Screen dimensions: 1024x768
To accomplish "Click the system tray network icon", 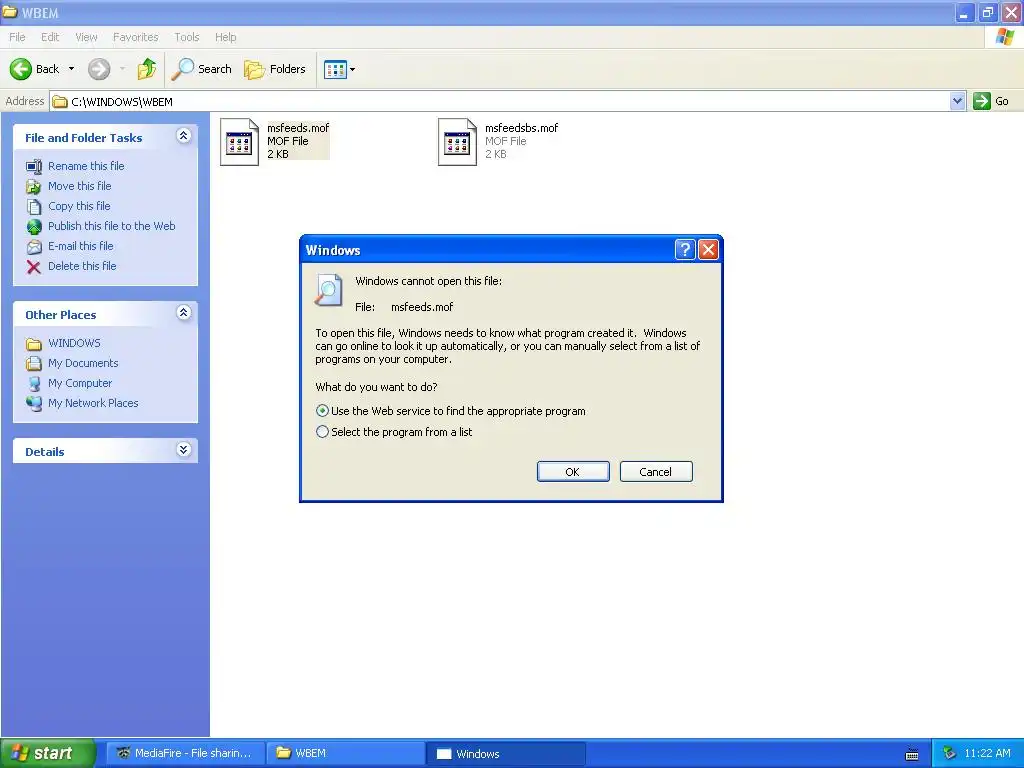I will (x=949, y=753).
